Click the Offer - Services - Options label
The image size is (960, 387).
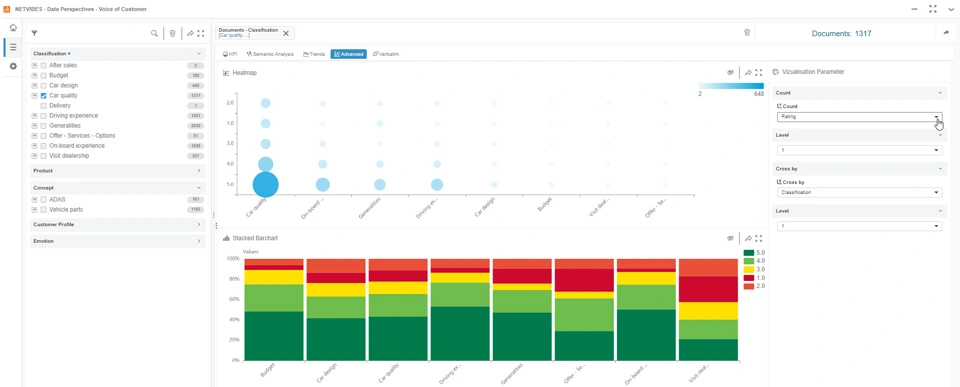point(83,136)
